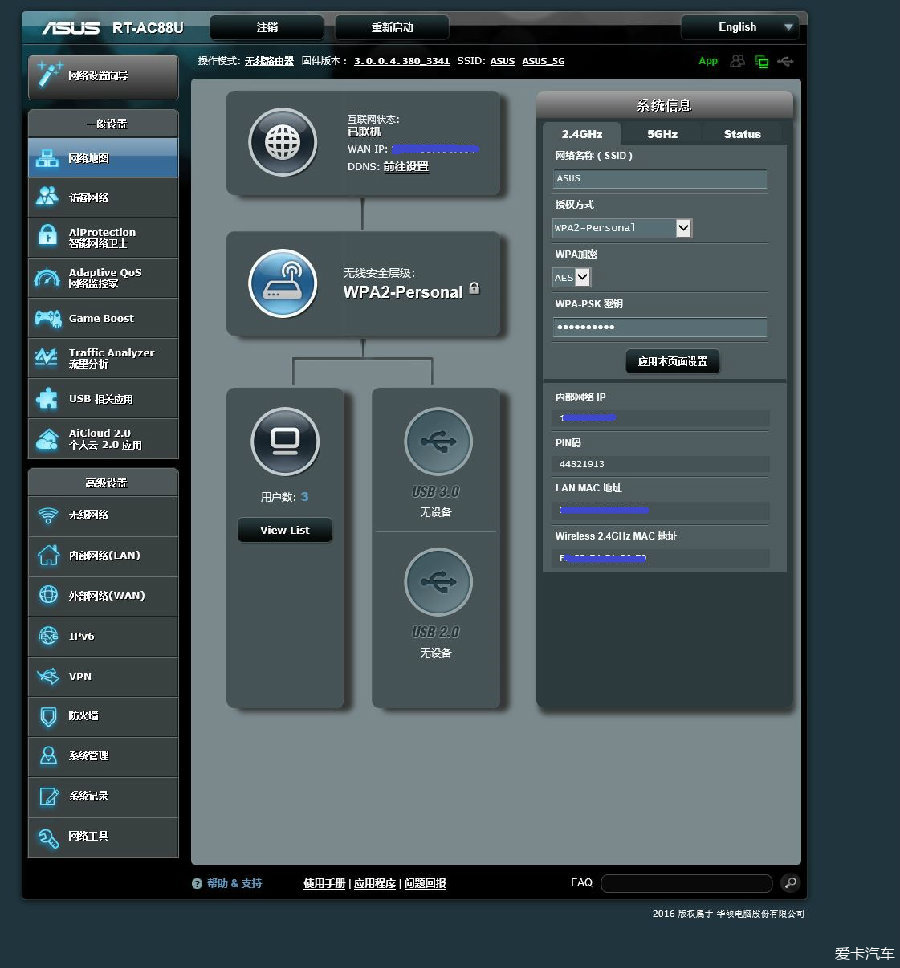Open Wireless settings via the Wi-Fi icon
Image resolution: width=900 pixels, height=968 pixels.
click(48, 515)
